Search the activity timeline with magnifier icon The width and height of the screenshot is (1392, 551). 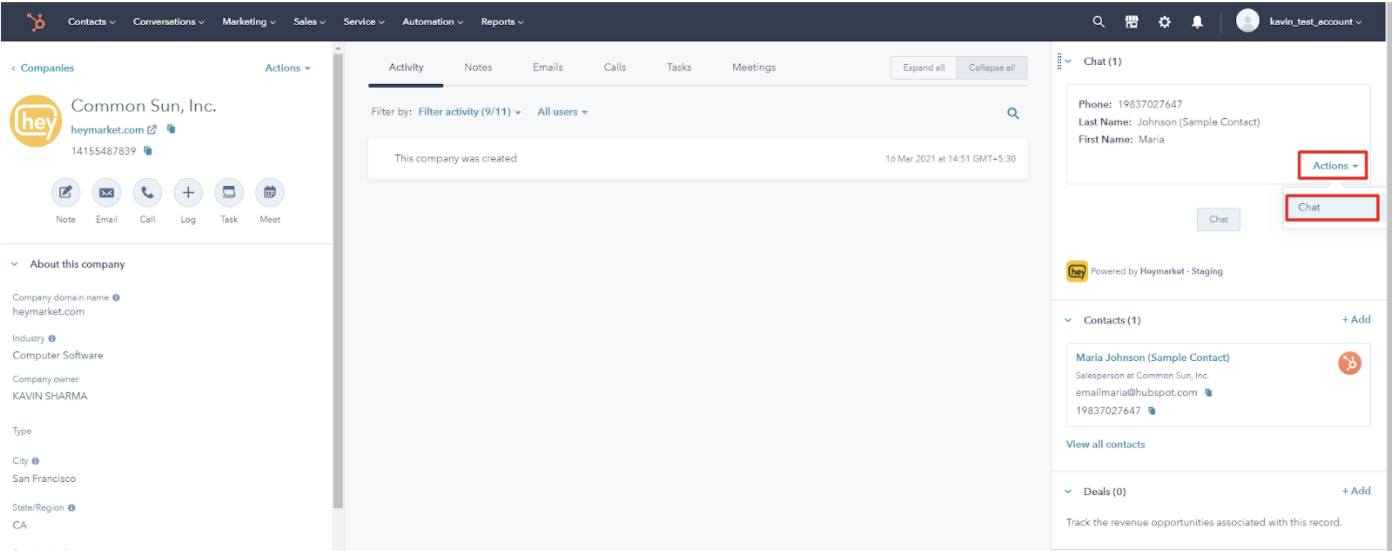[1013, 113]
